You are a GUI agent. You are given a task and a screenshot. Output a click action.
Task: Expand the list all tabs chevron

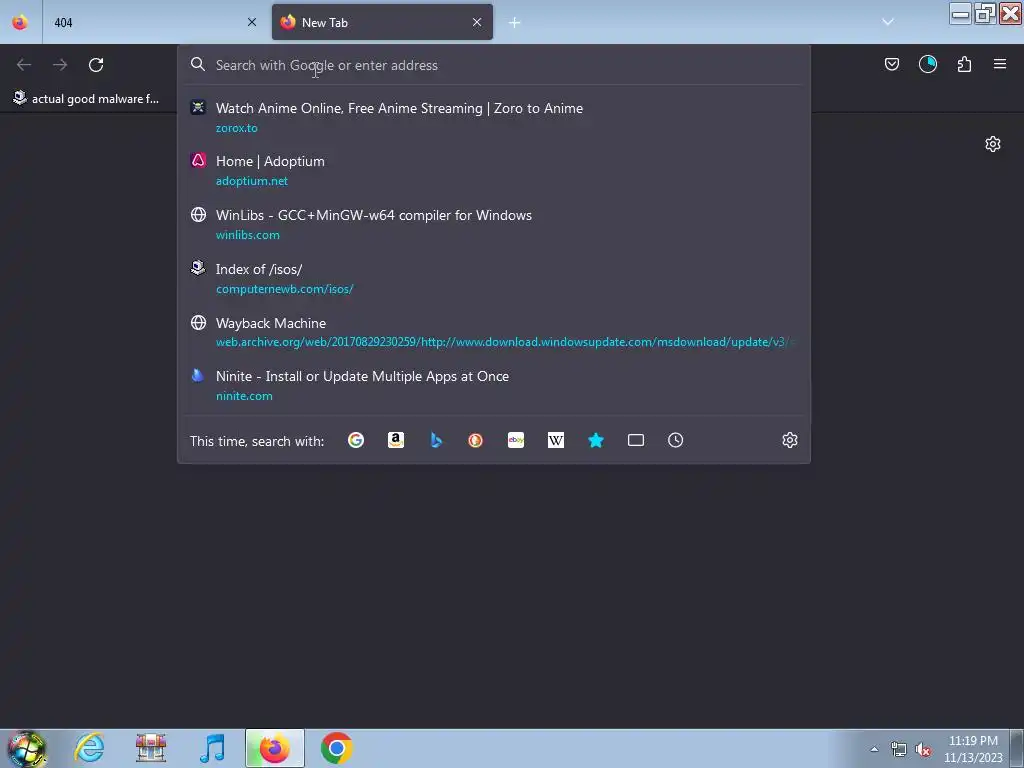[888, 22]
